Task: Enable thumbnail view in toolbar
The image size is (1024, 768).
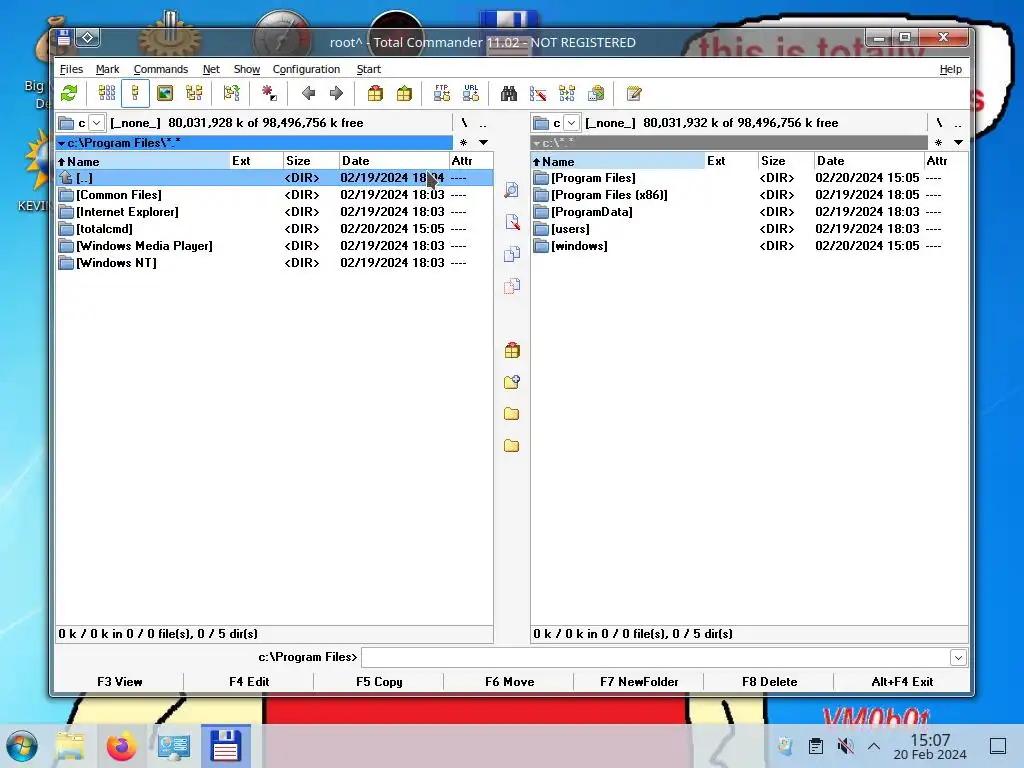Action: click(165, 93)
